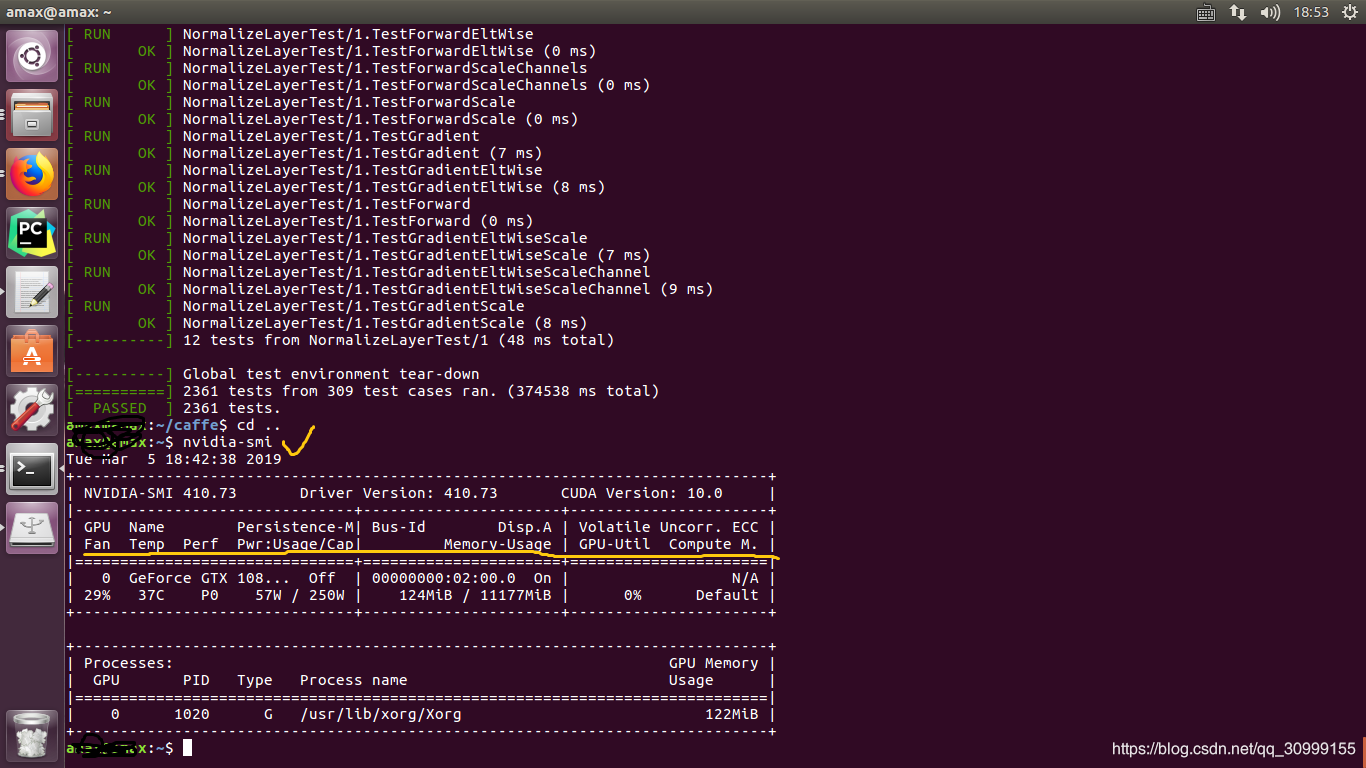Open System Settings wrench-and-gear icon
1366x768 pixels.
33,410
